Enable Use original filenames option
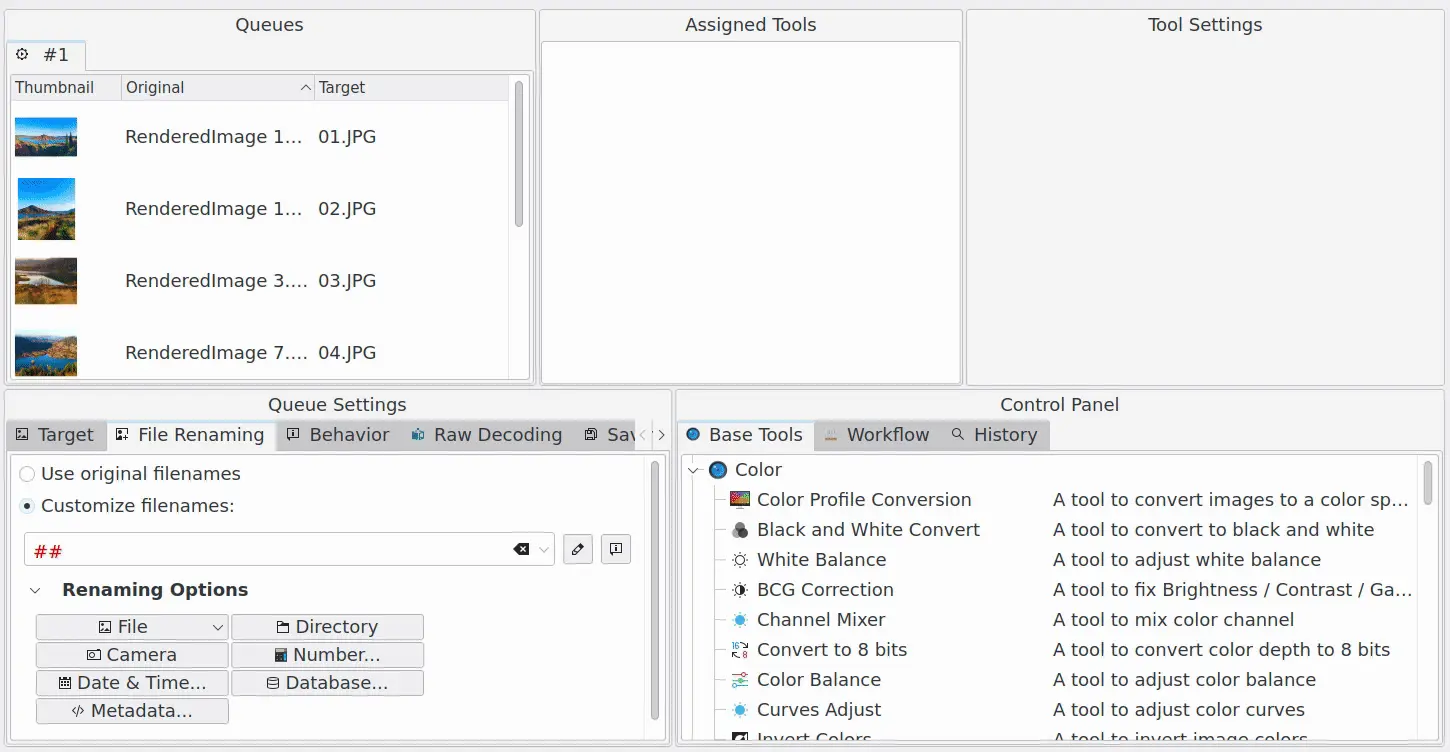The height and width of the screenshot is (752, 1450). coord(28,474)
